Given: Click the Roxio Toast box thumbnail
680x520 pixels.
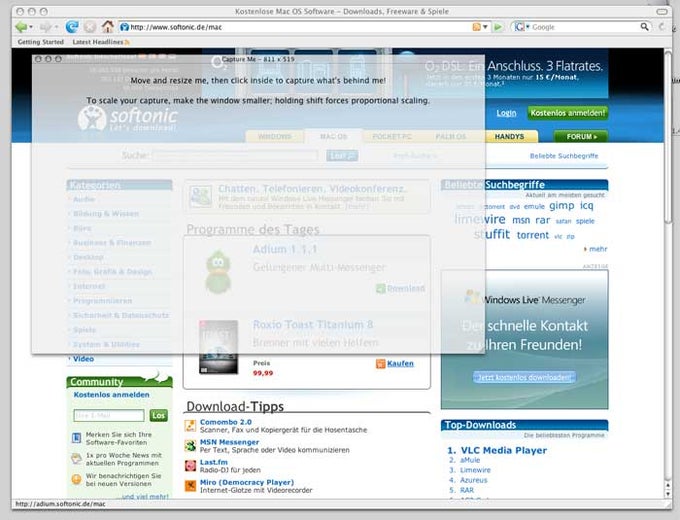Looking at the screenshot, I should coord(218,347).
